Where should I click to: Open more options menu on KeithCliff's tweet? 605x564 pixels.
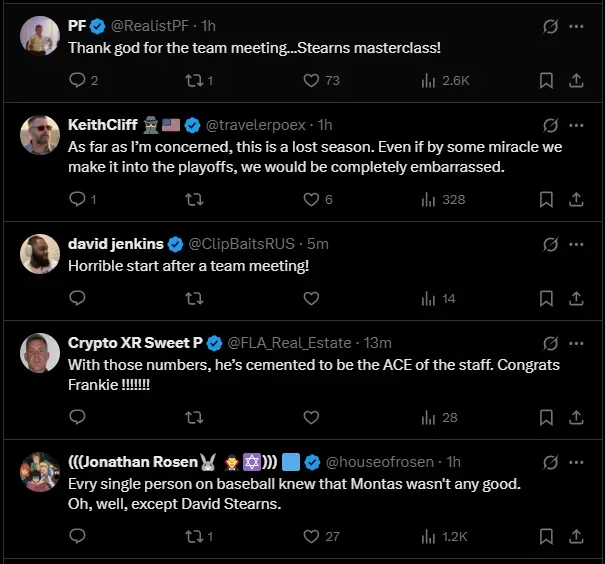[577, 125]
